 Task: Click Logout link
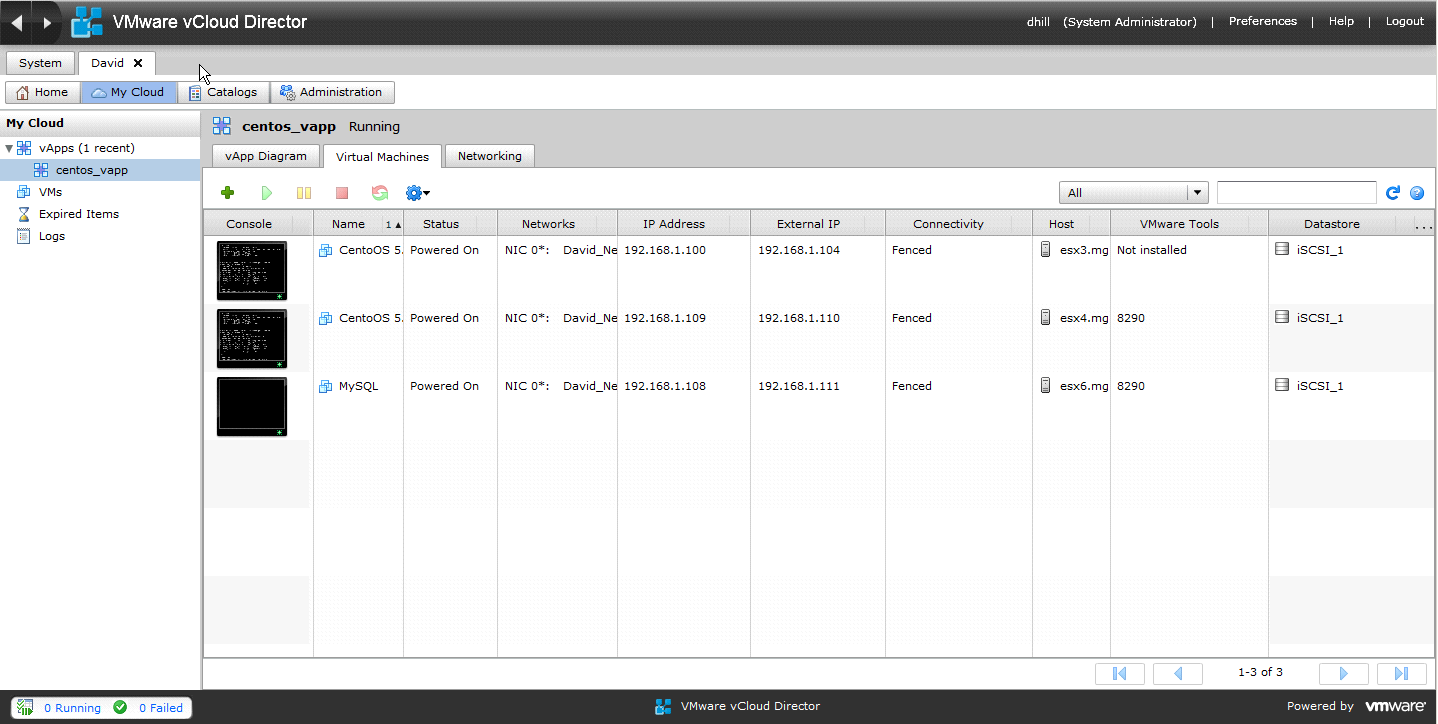(x=1405, y=21)
